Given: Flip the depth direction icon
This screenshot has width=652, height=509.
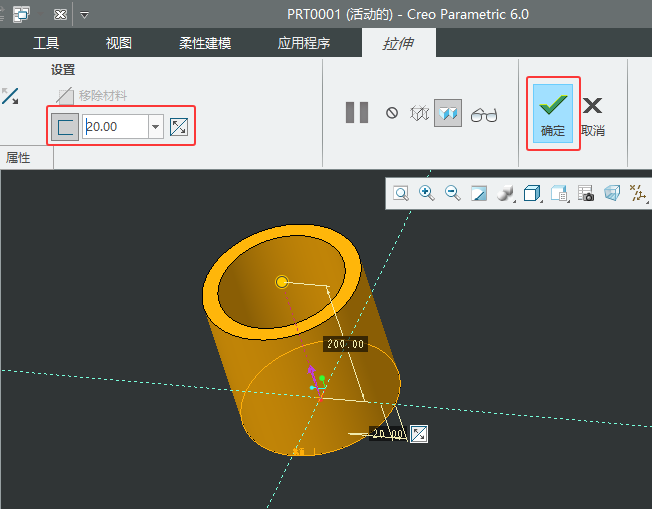Looking at the screenshot, I should tap(10, 96).
